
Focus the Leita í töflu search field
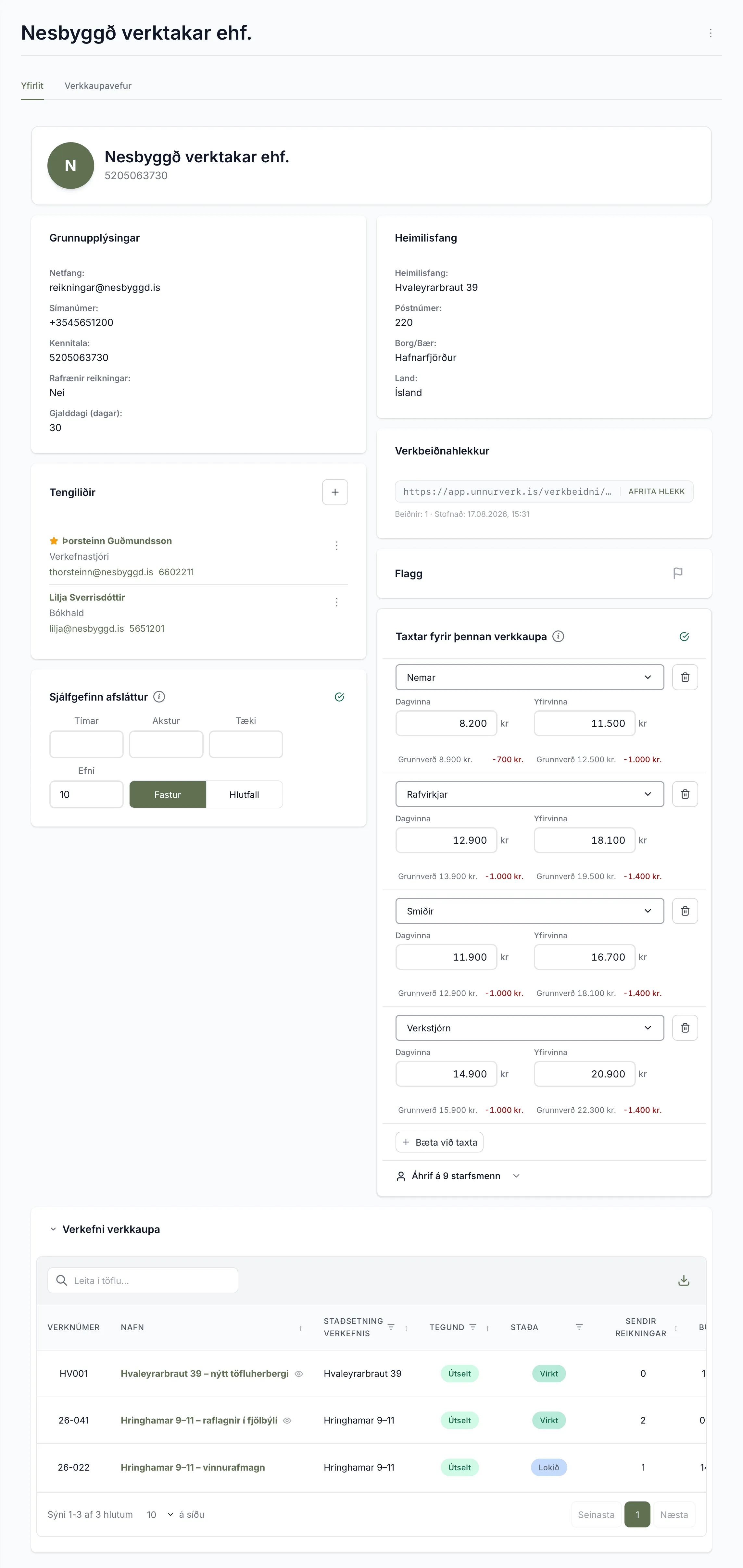coord(143,1280)
